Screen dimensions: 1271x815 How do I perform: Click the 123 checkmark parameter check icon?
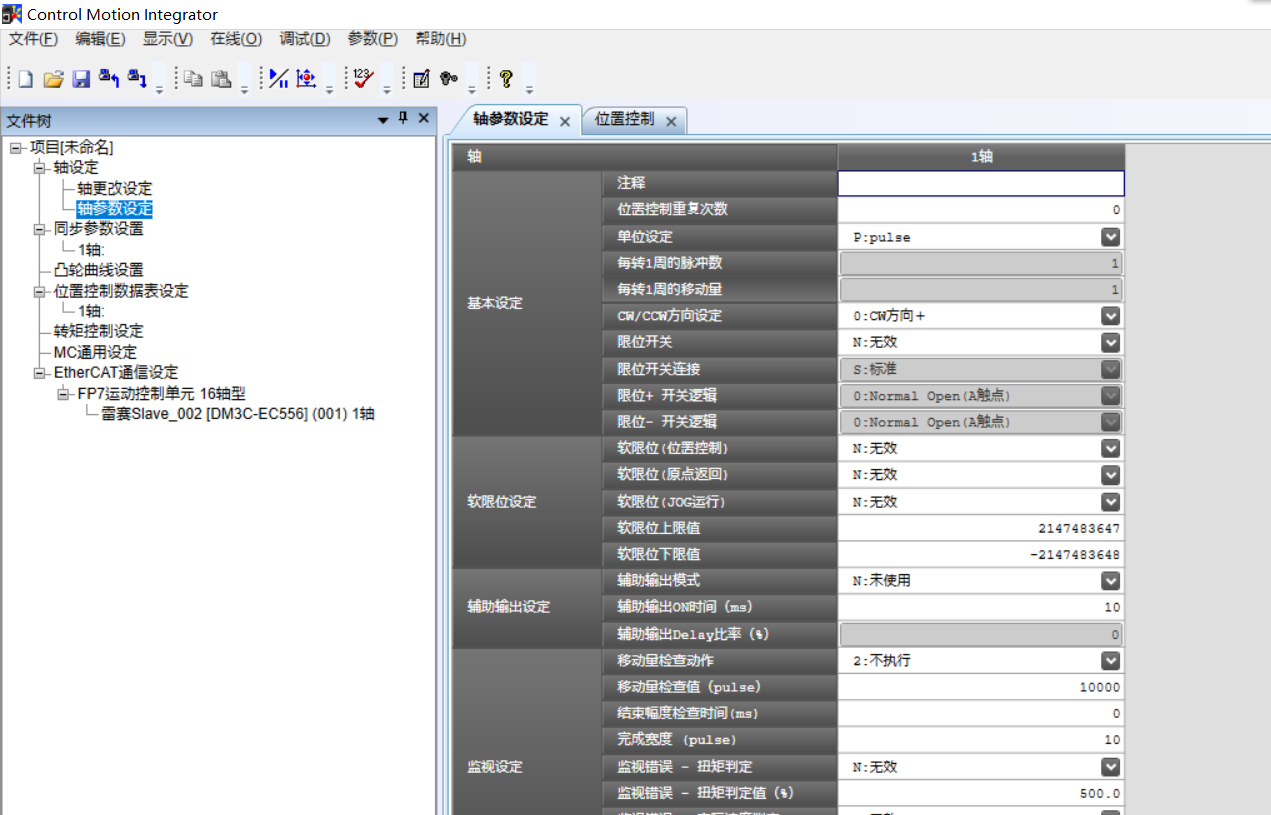(363, 78)
